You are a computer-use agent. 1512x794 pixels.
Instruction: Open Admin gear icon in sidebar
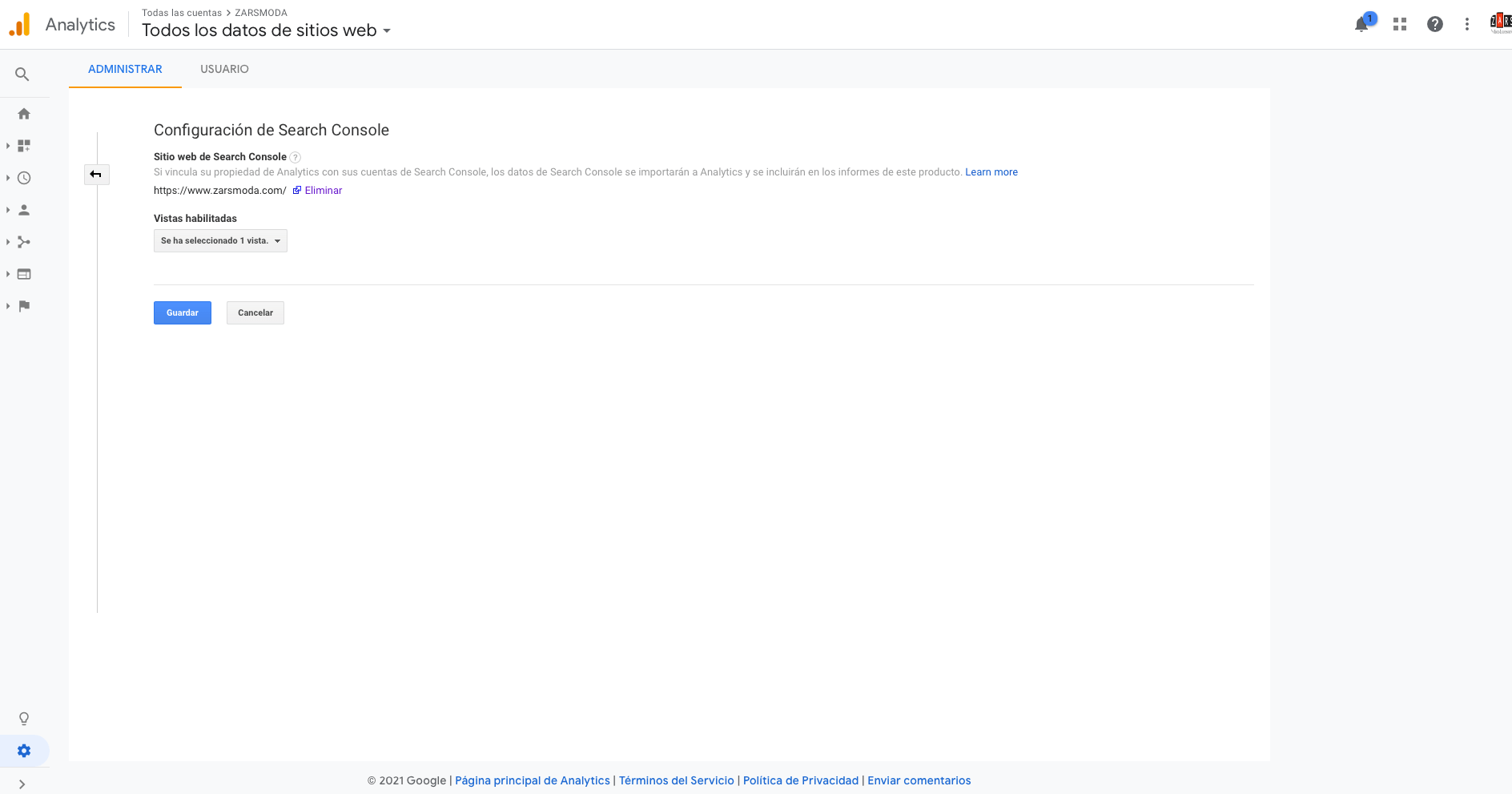(x=24, y=751)
